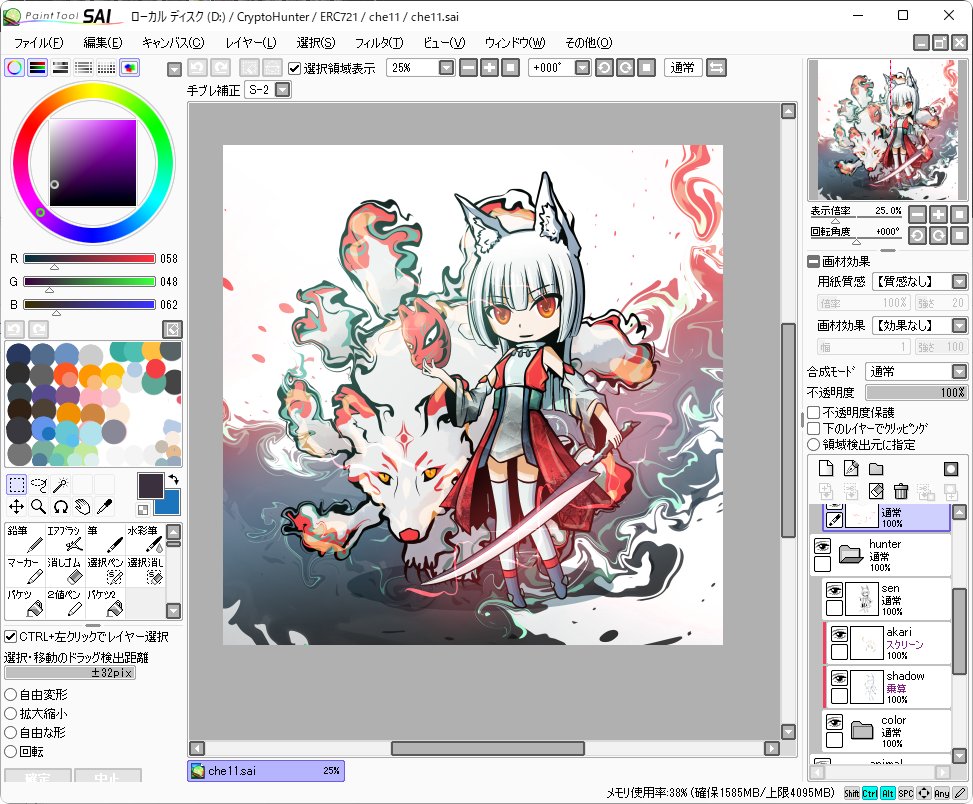This screenshot has height=804, width=973.
Task: Add a layer mask
Action: coord(951,468)
